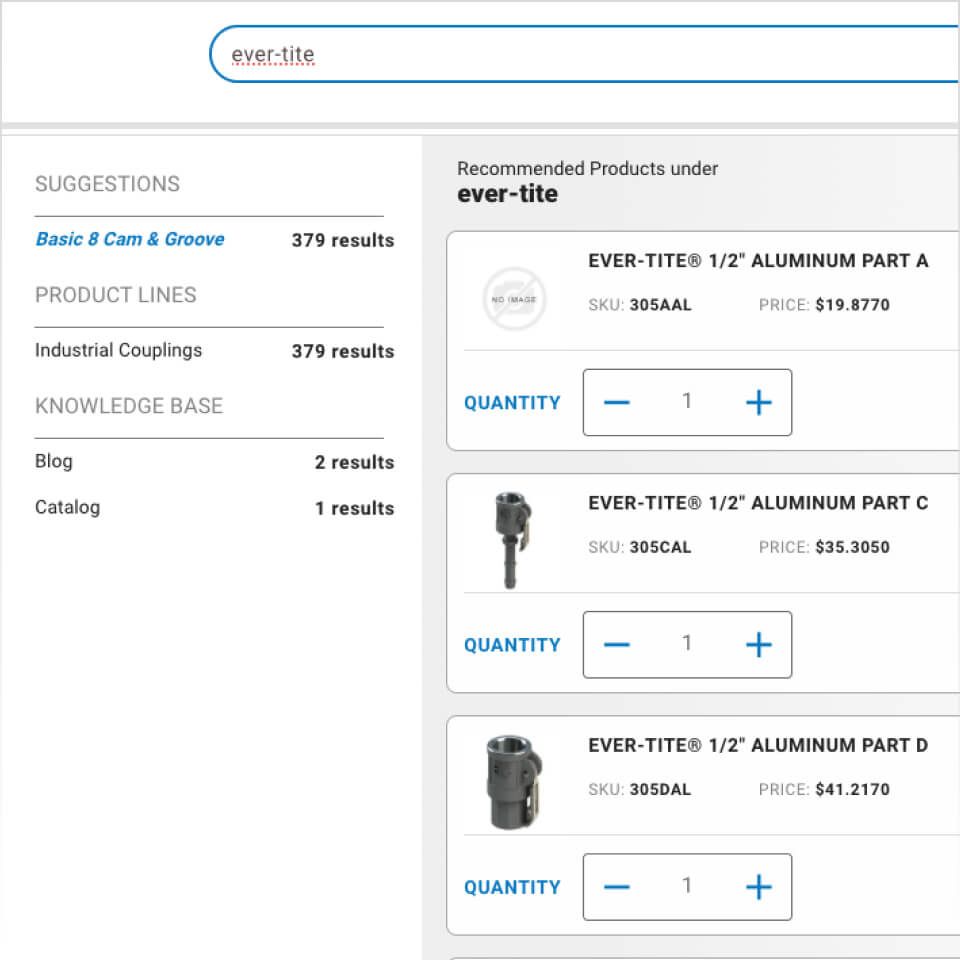Decrease quantity for EVER-TITE Part D
Image resolution: width=960 pixels, height=960 pixels.
(617, 886)
